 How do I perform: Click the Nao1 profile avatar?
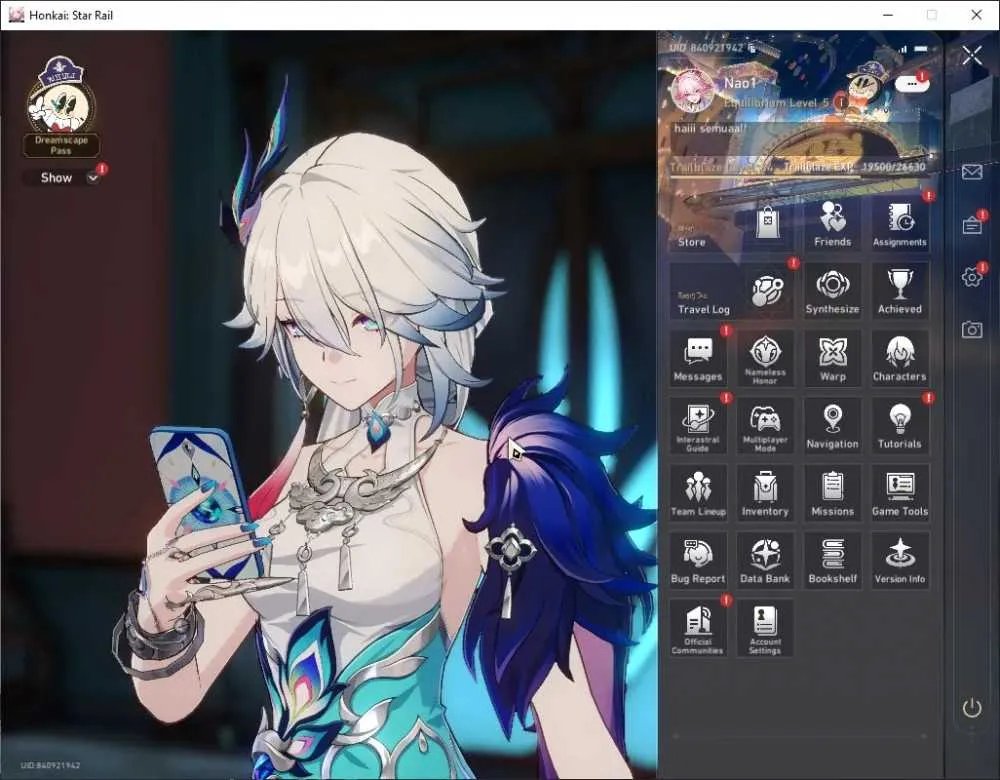click(693, 91)
